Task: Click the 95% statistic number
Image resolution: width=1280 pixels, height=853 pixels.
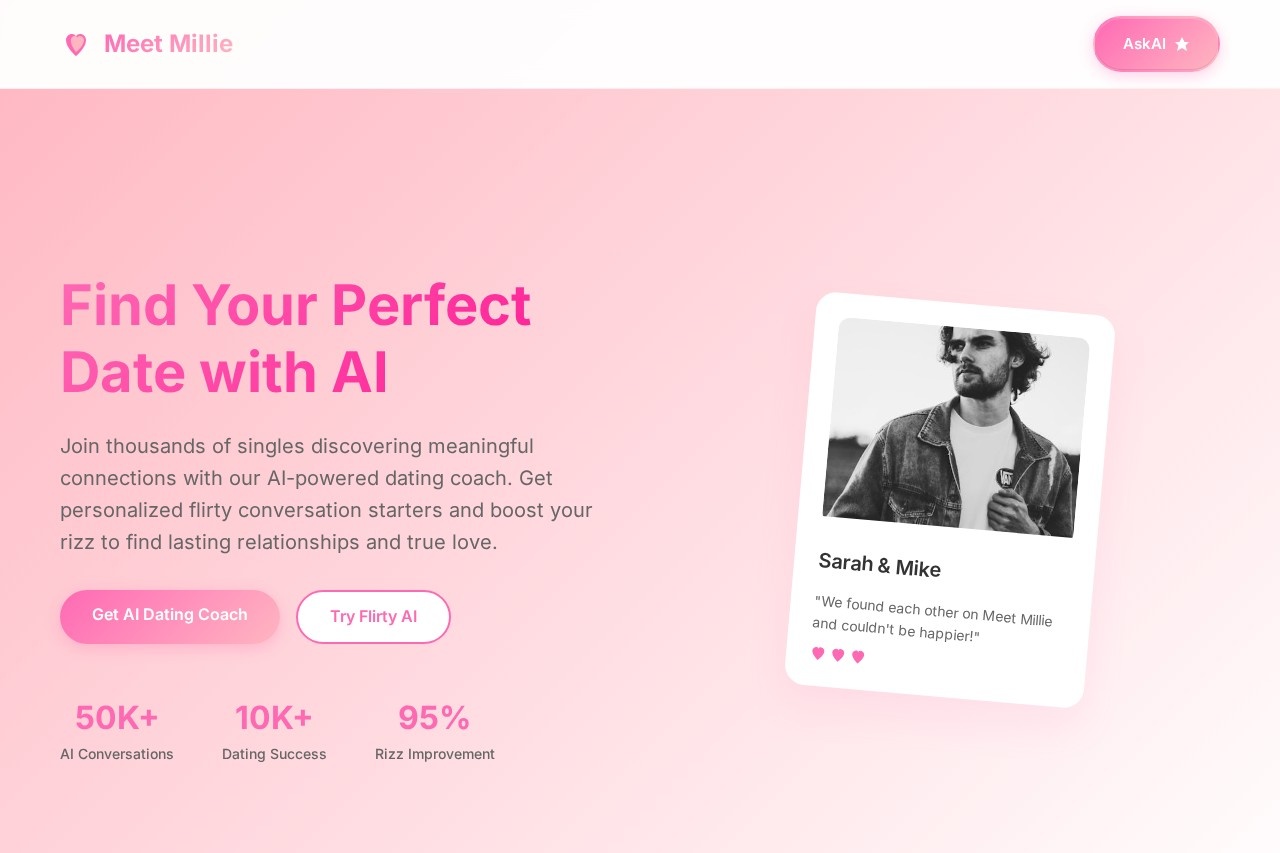Action: 434,718
